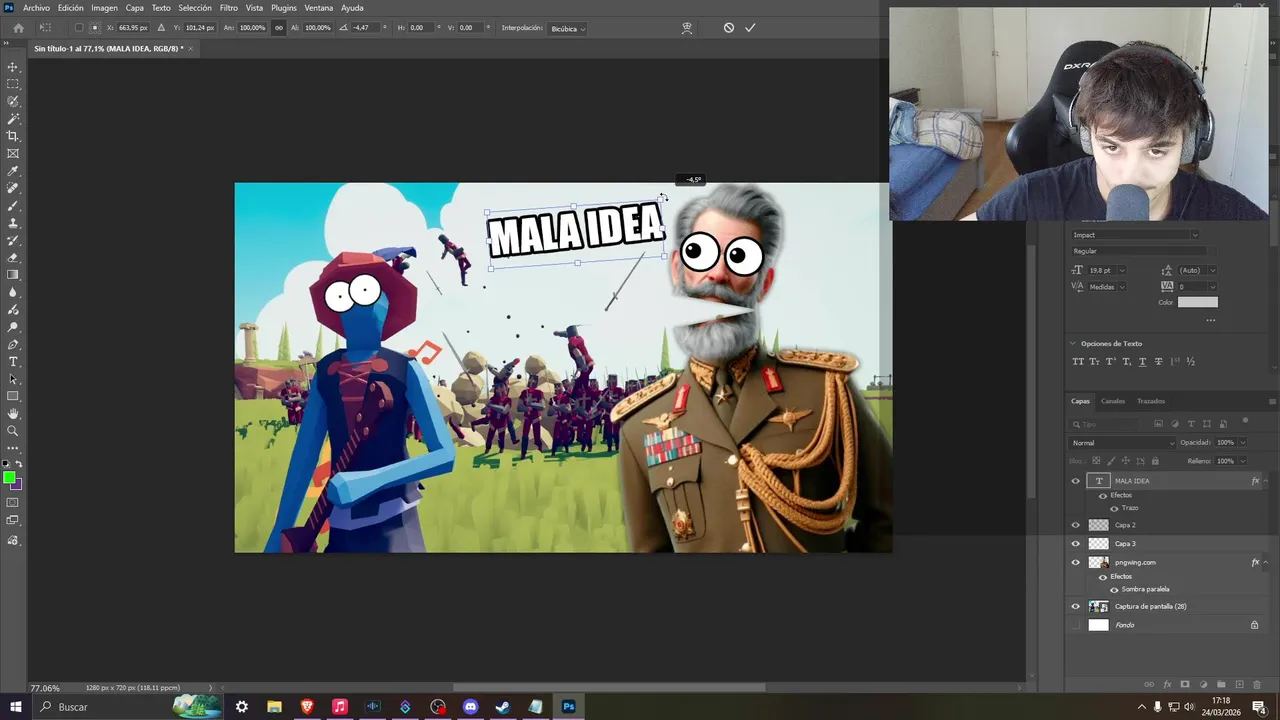Show the Fondo layer visibility box

(x=1076, y=625)
